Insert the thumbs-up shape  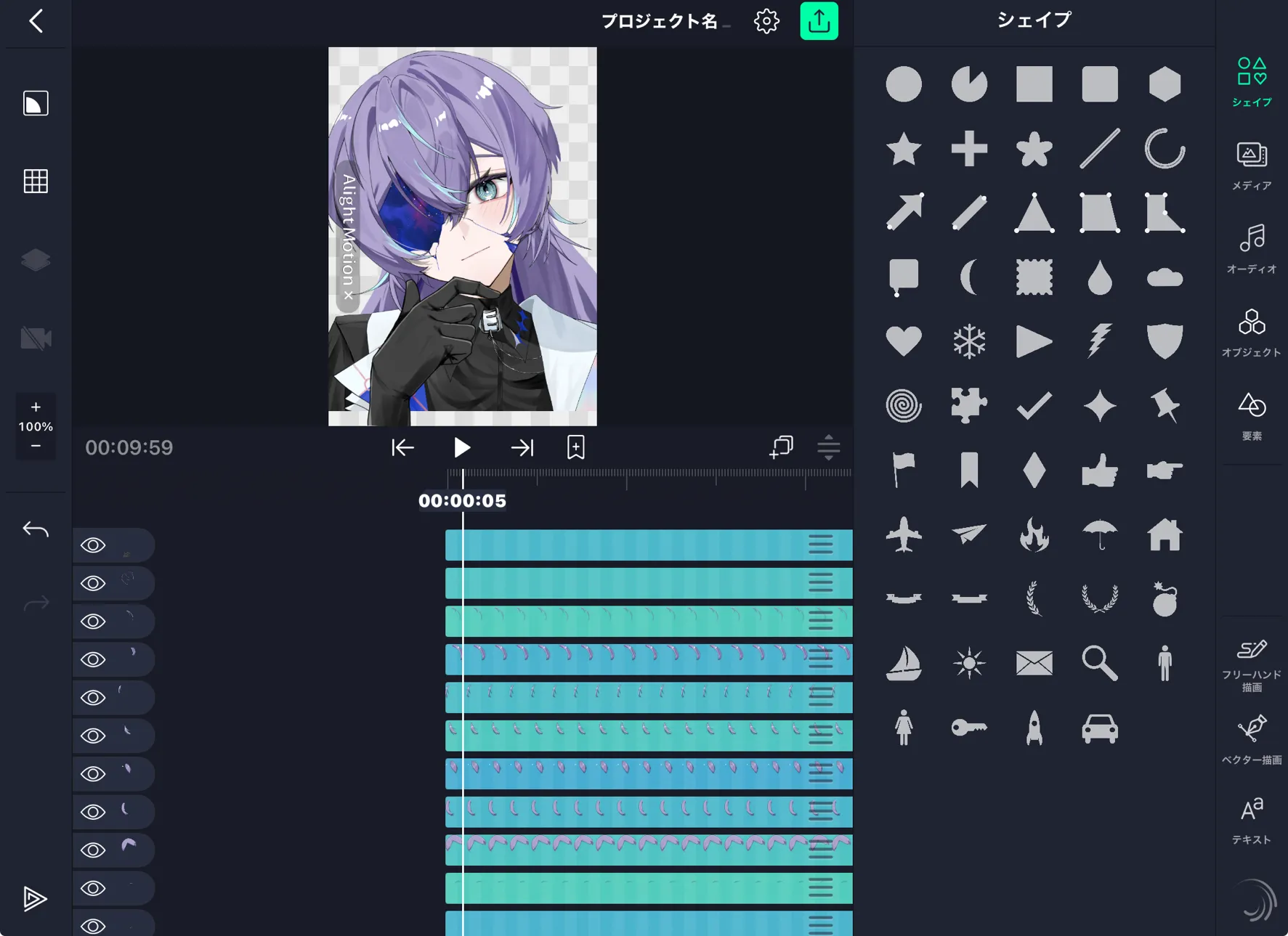pyautogui.click(x=1100, y=470)
